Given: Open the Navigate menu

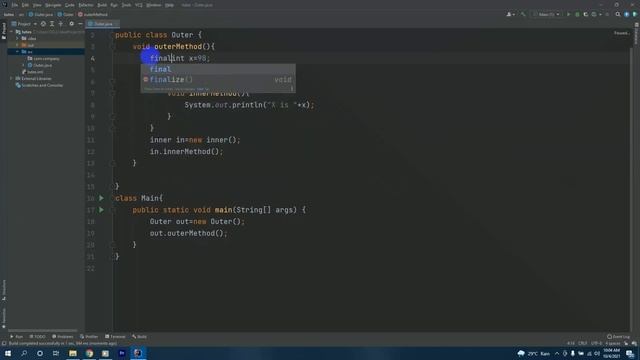Looking at the screenshot, I should pyautogui.click(x=53, y=5).
